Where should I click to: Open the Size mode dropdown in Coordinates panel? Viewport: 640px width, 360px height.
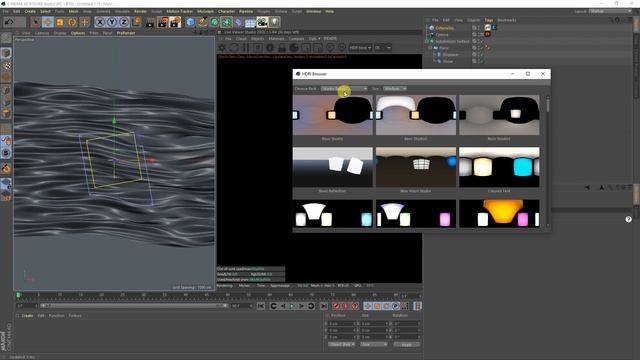[373, 344]
